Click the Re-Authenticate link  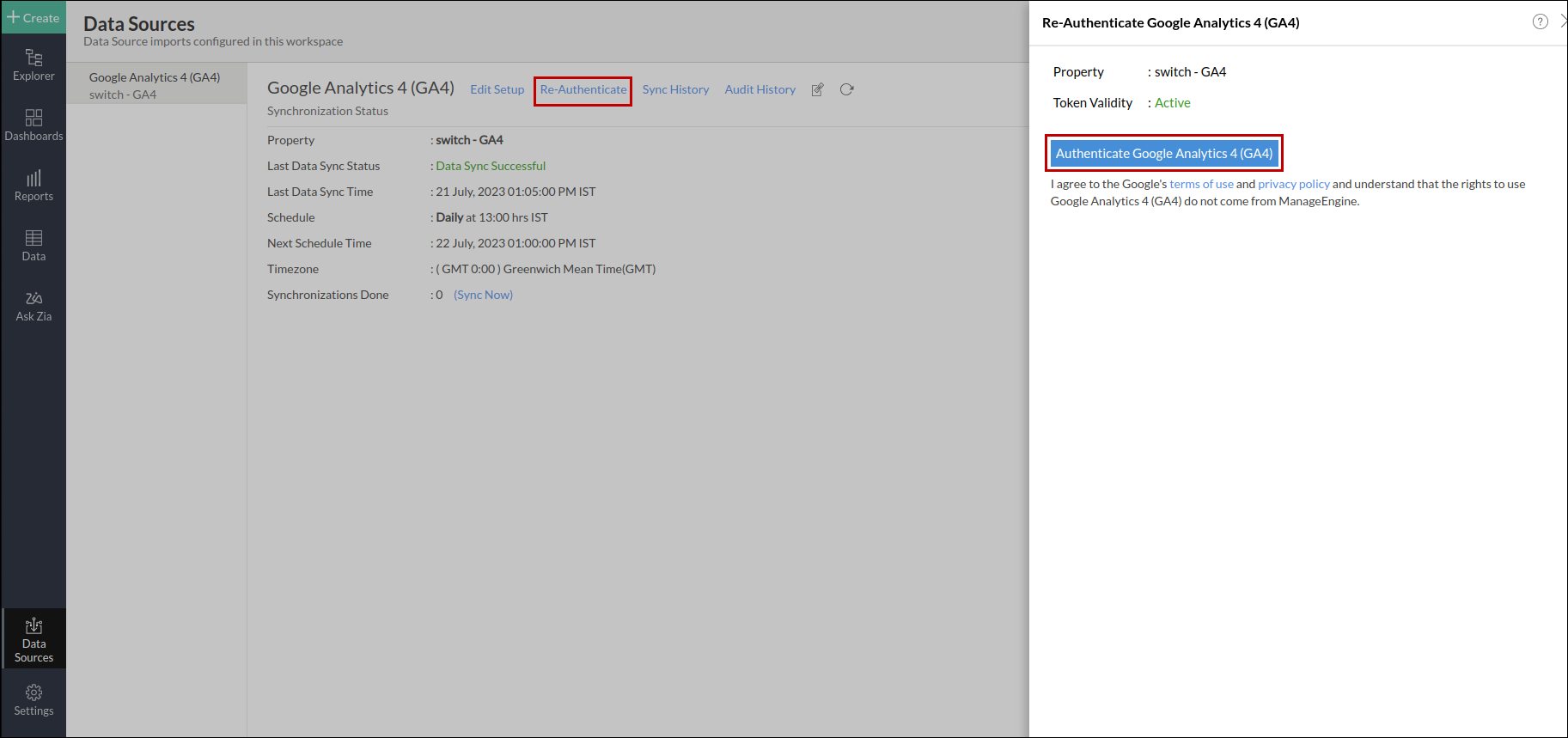[x=583, y=89]
